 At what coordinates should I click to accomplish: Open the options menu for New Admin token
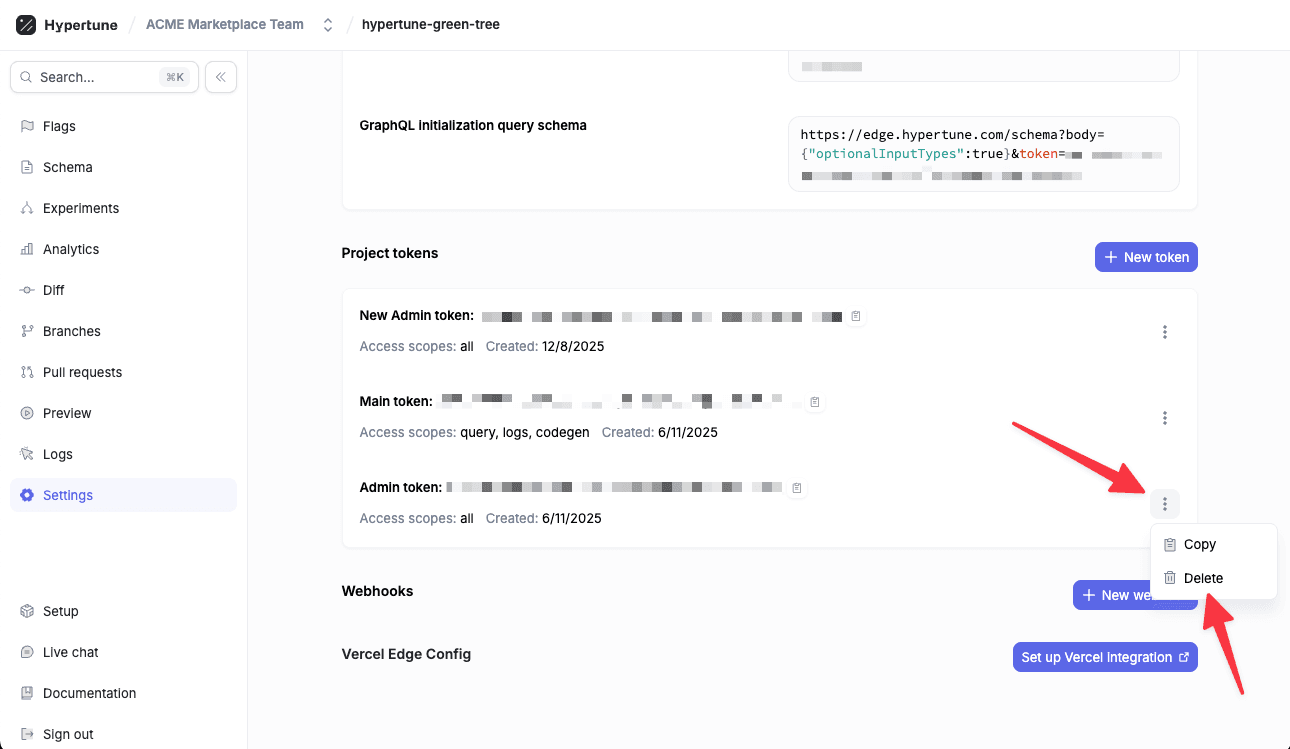pos(1165,332)
